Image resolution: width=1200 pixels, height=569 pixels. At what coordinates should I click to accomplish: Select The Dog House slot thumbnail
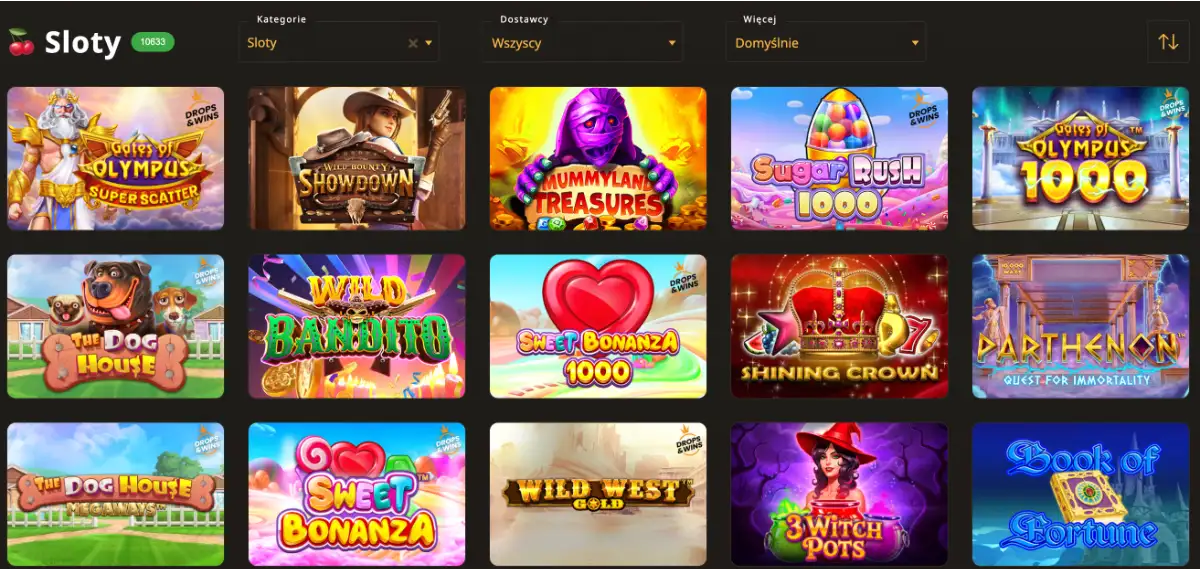(x=116, y=326)
